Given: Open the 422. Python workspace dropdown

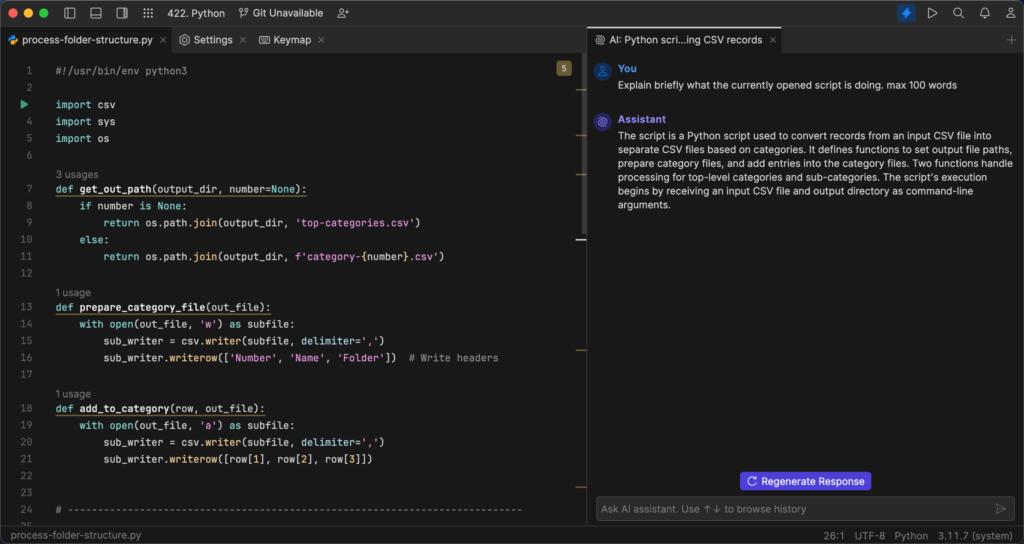Looking at the screenshot, I should pyautogui.click(x=195, y=13).
